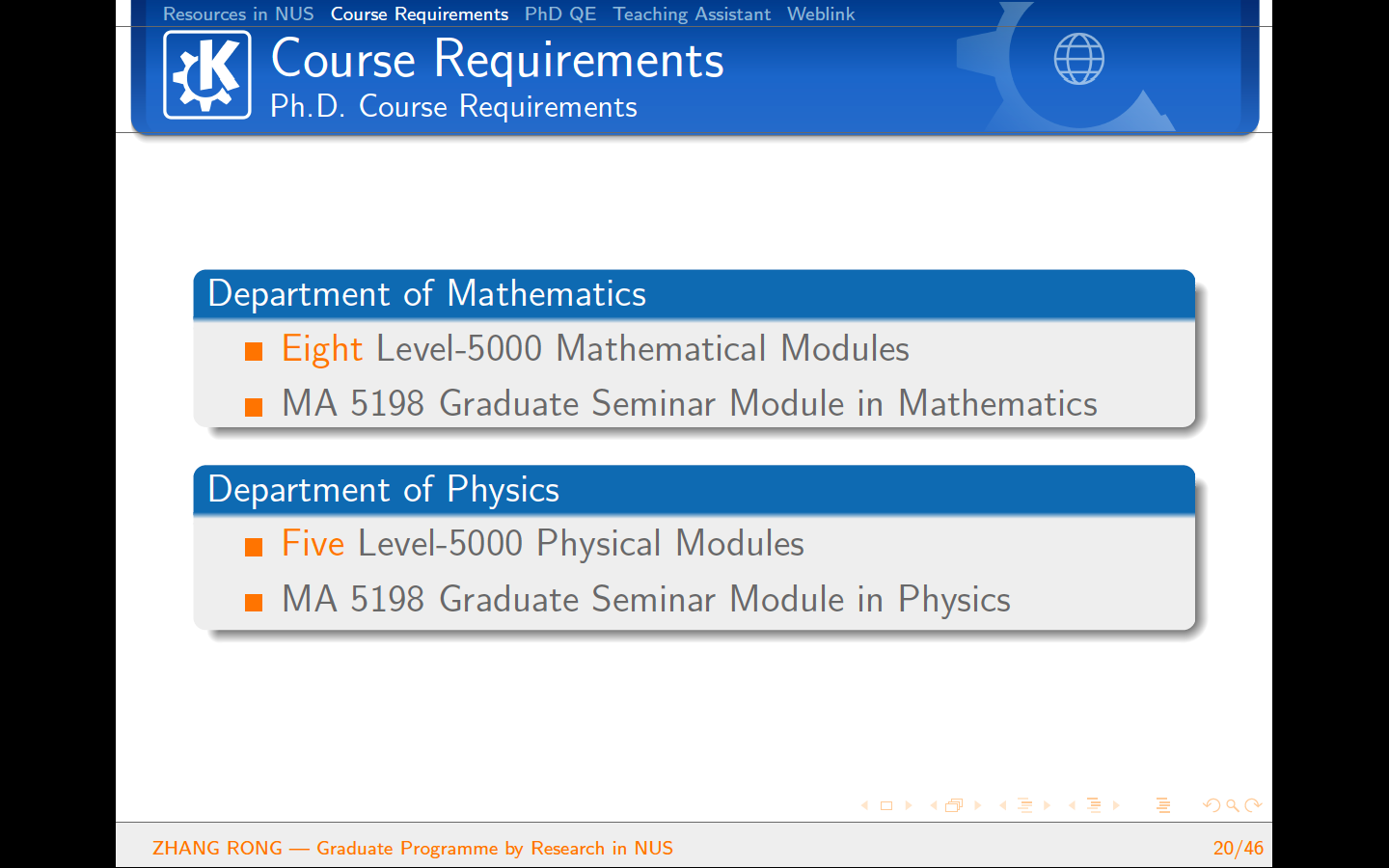Open the Weblink section
The height and width of the screenshot is (868, 1389).
[820, 14]
